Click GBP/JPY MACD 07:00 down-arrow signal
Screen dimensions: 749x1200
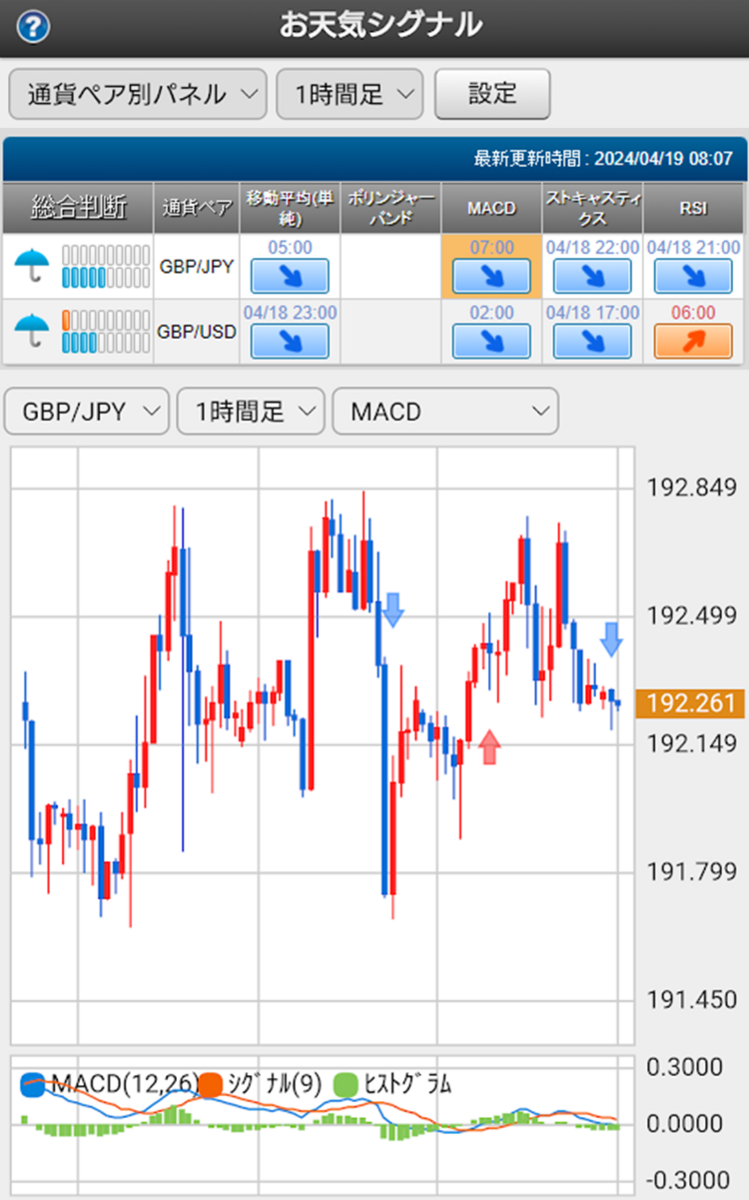[x=491, y=277]
